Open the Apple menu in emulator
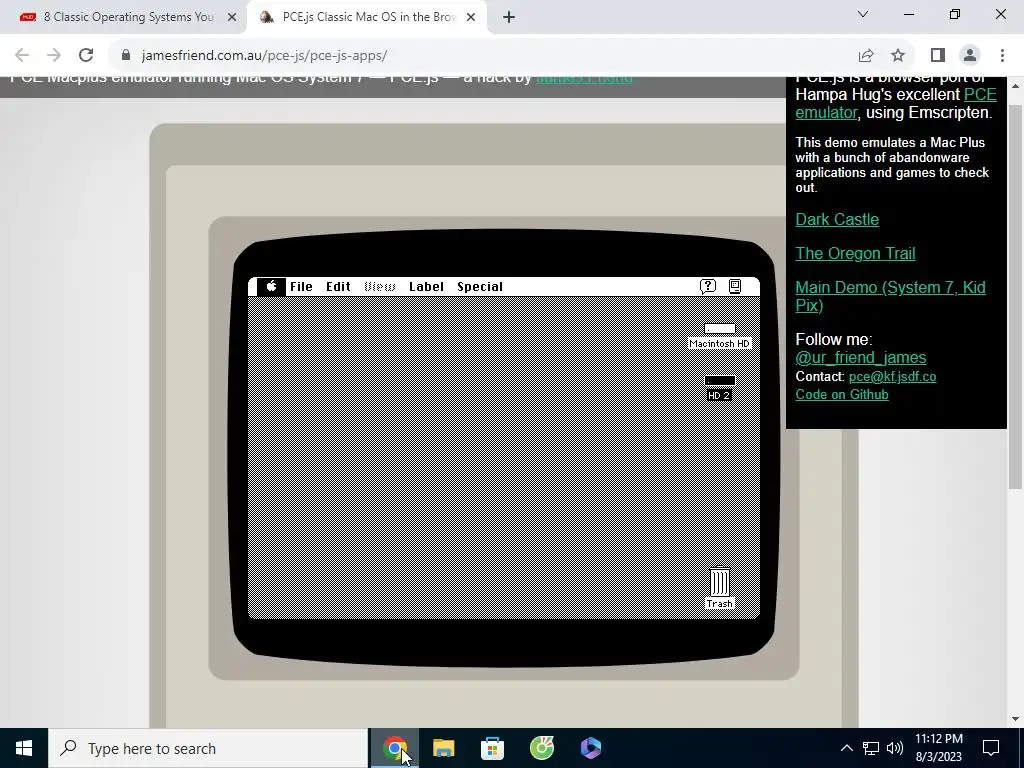Image resolution: width=1024 pixels, height=768 pixels. tap(271, 286)
